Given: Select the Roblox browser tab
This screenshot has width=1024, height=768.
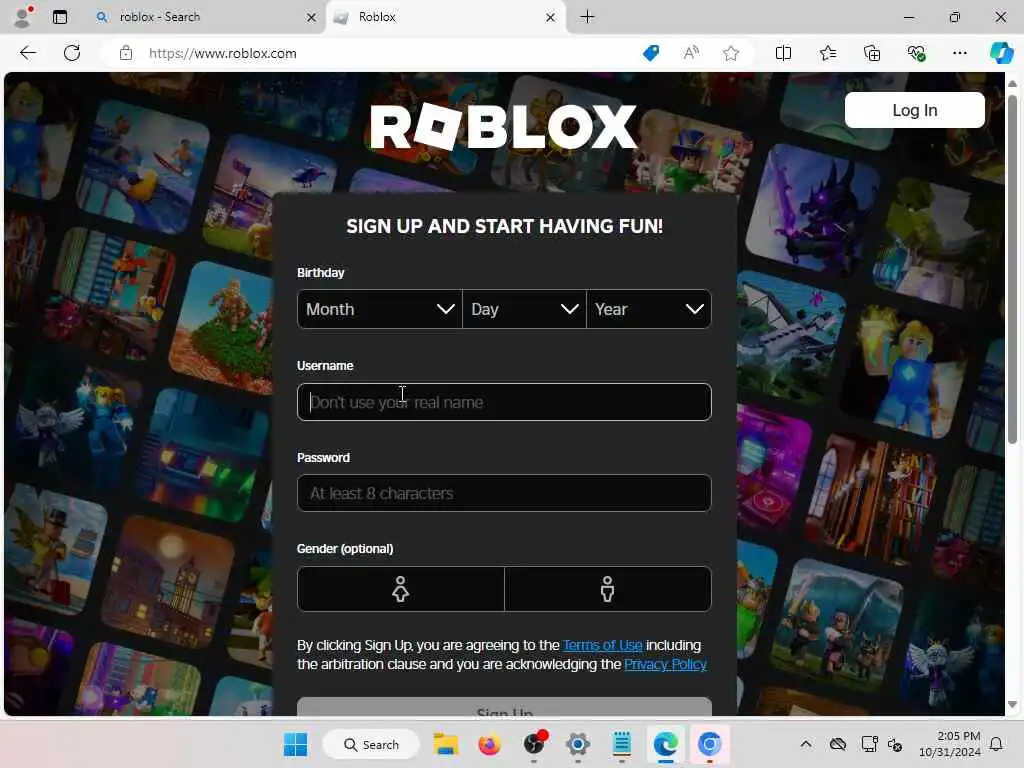Looking at the screenshot, I should pos(445,17).
